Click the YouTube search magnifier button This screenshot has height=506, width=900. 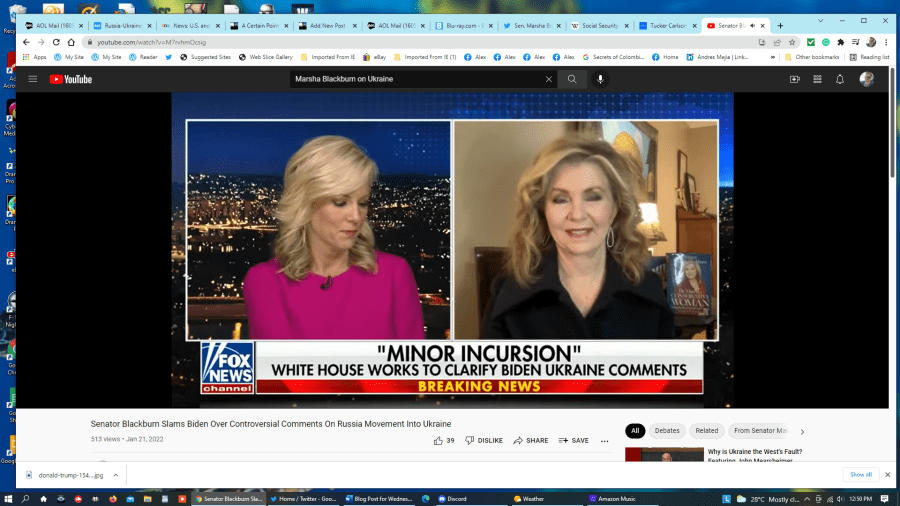[x=572, y=79]
